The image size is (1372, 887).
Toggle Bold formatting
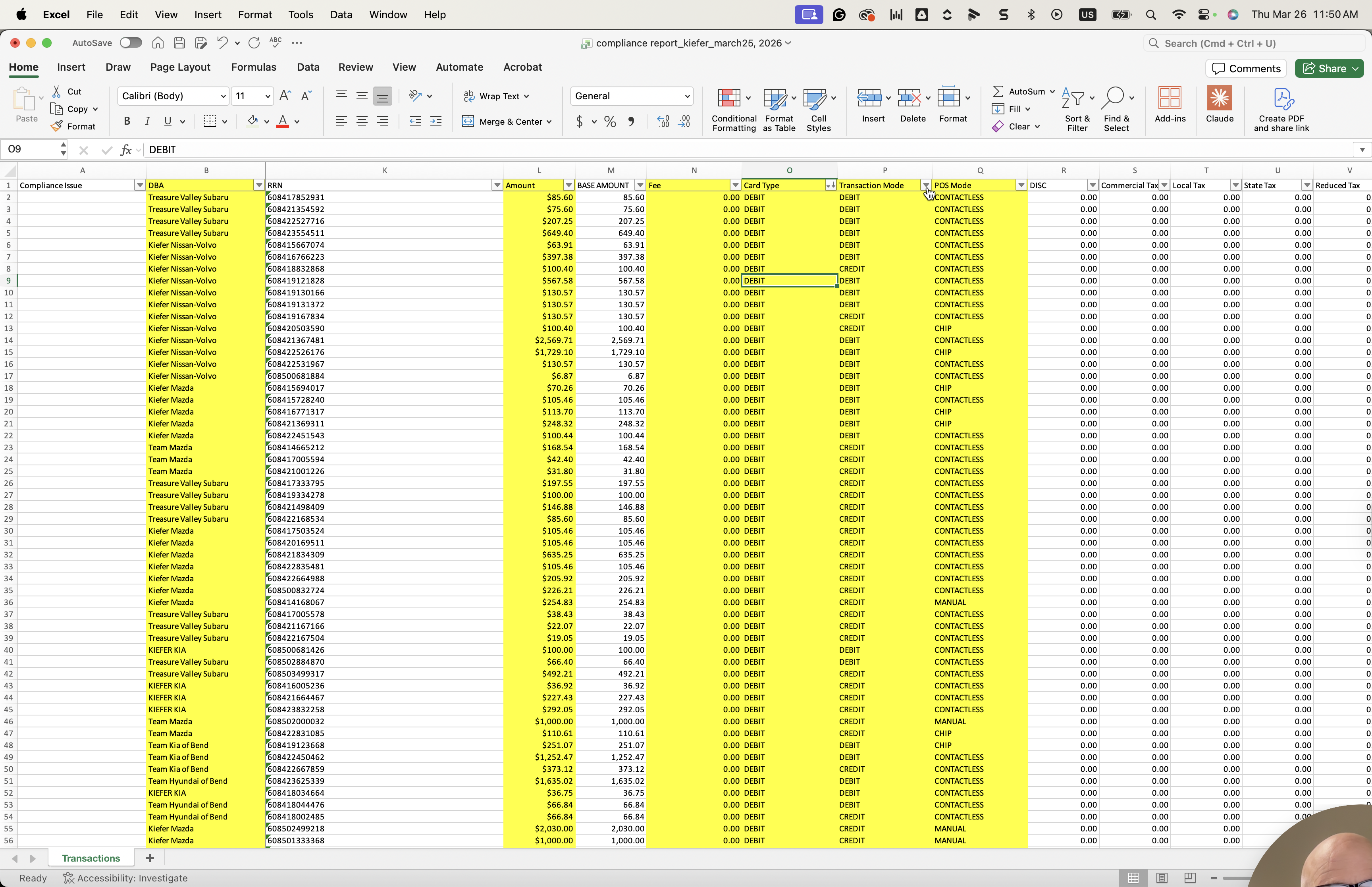[127, 121]
